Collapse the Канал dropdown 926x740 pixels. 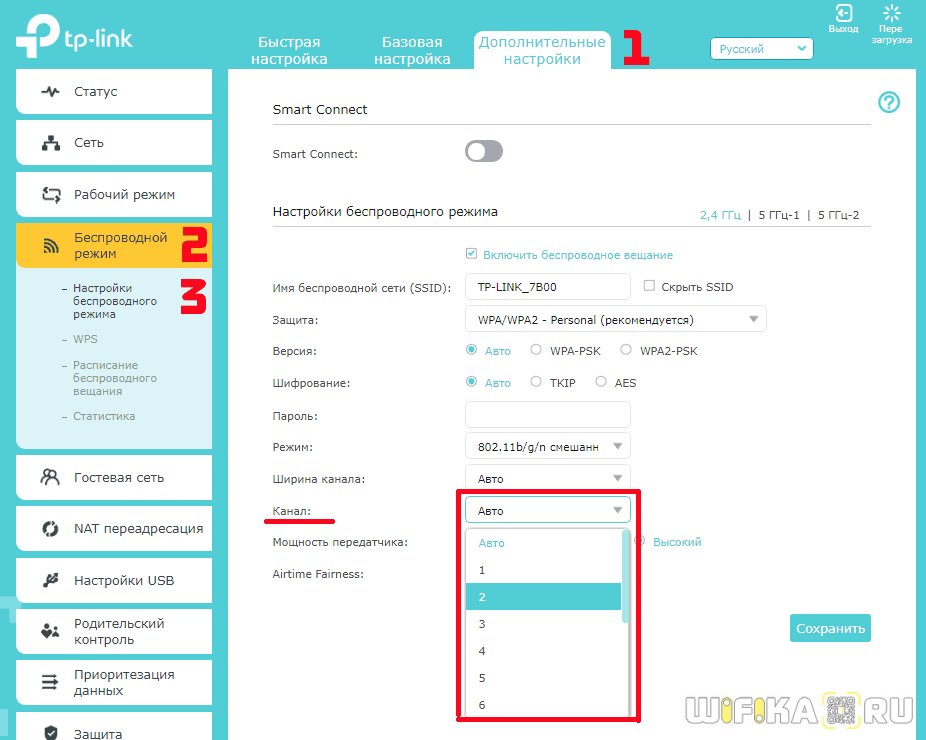tap(547, 510)
